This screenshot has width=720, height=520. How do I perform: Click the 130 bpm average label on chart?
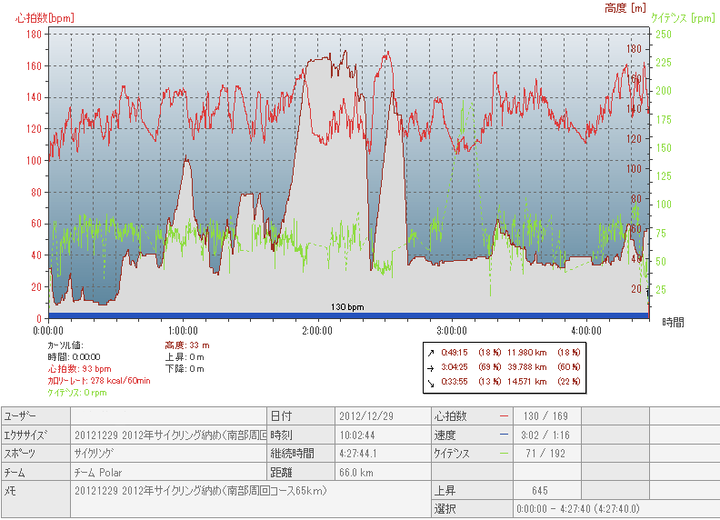(x=348, y=307)
